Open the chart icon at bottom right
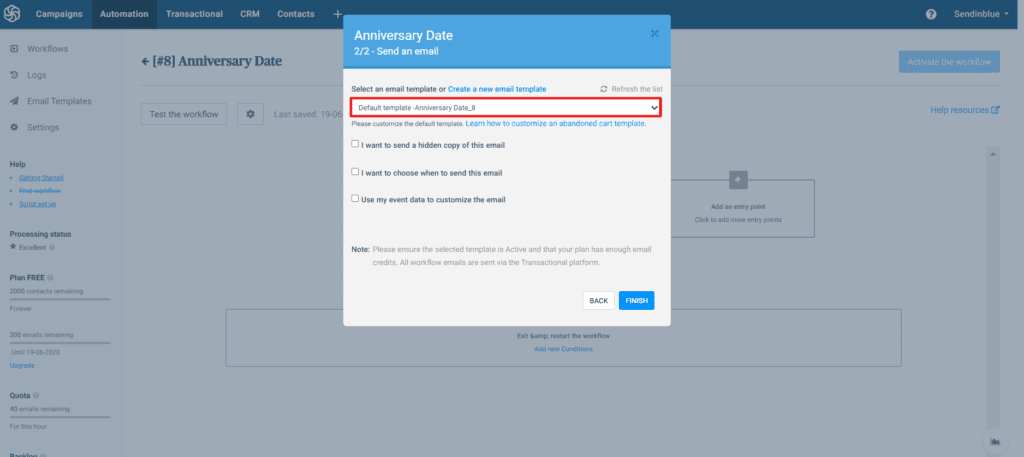 tap(995, 440)
